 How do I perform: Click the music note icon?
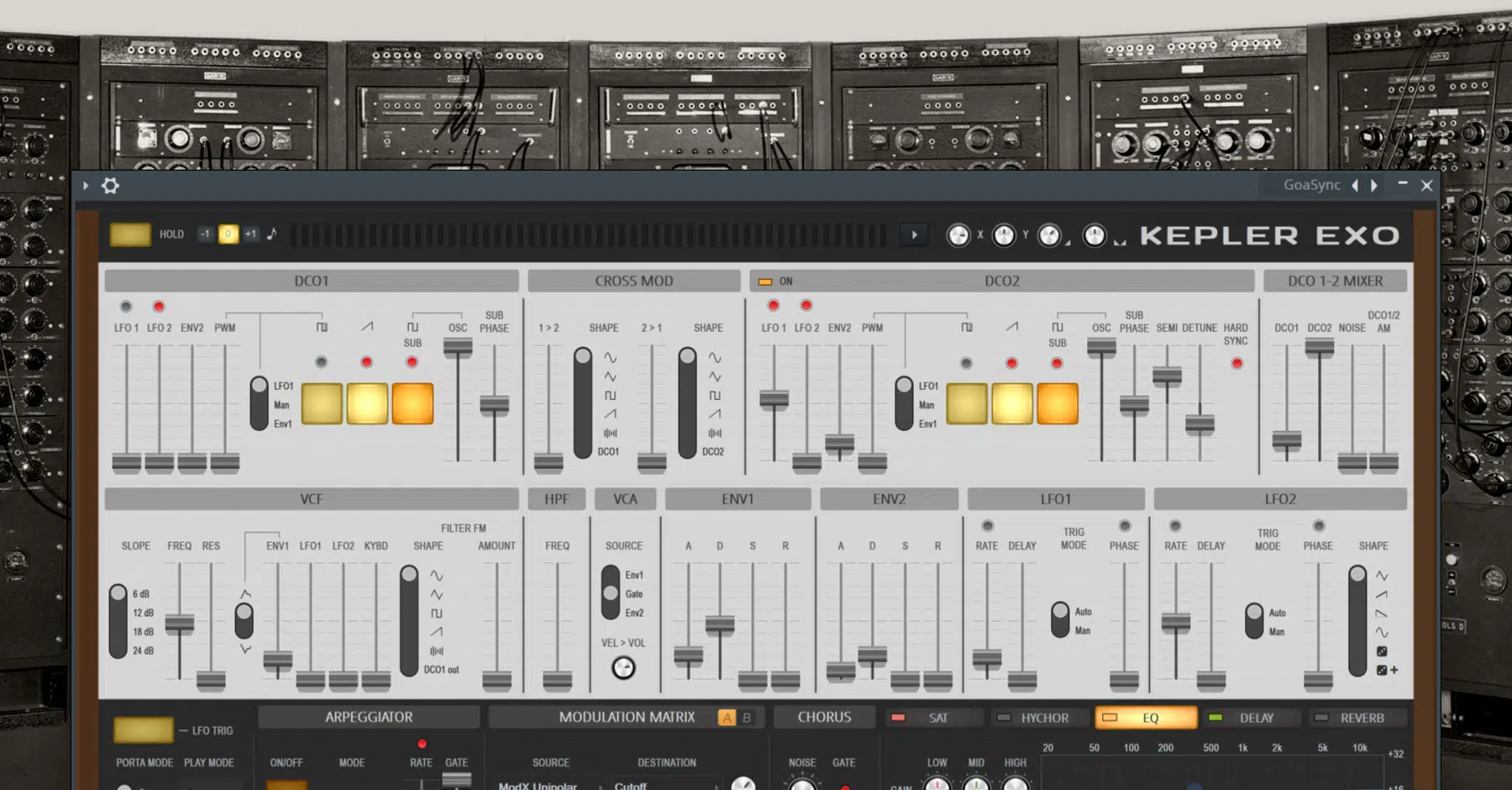[x=271, y=234]
